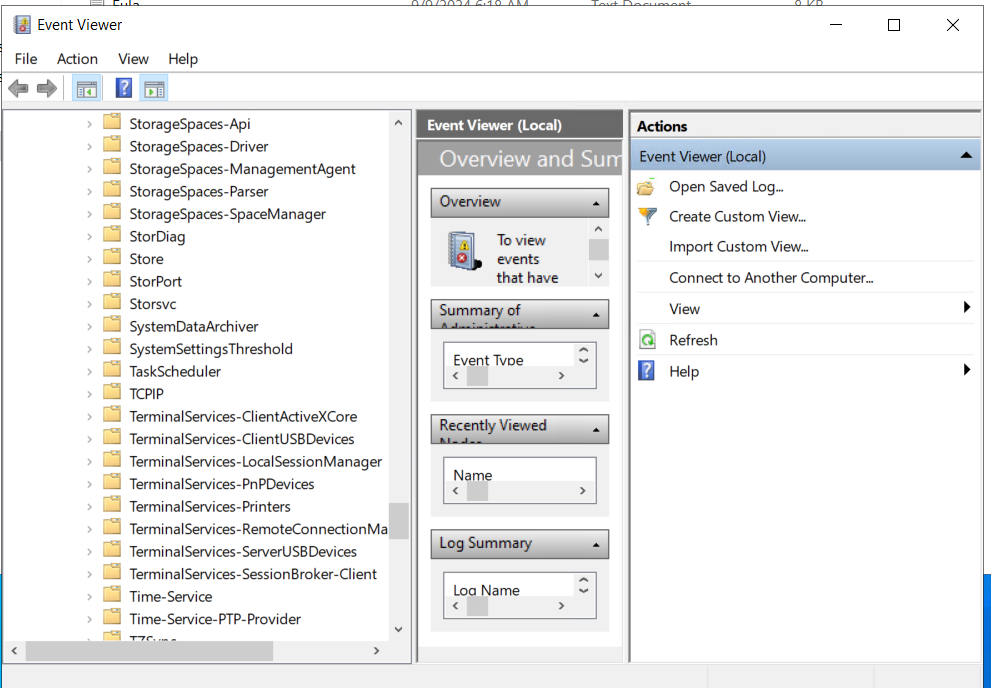Click the Help icon in Actions pane
991x688 pixels.
tap(647, 371)
